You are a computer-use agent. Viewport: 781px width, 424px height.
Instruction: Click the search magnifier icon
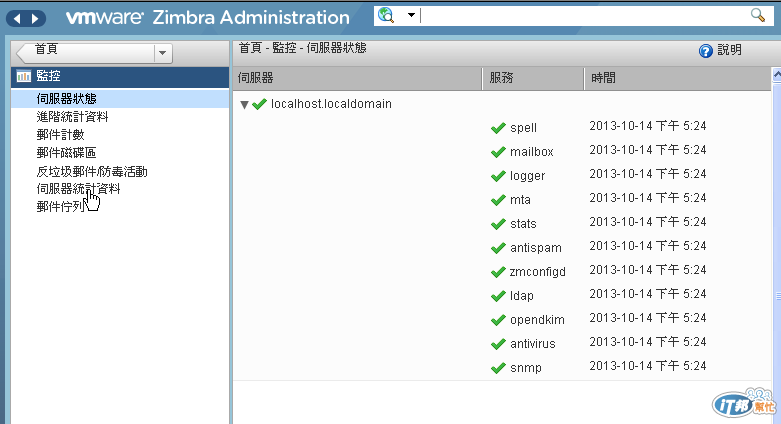(757, 15)
